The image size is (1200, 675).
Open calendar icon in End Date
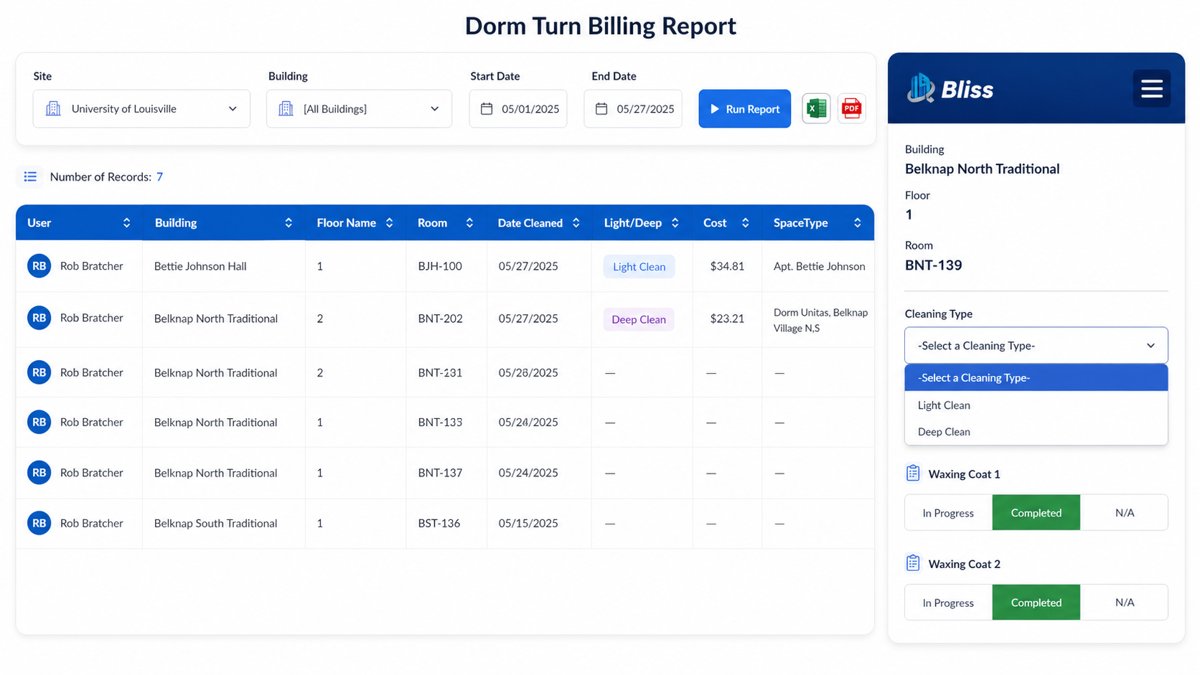(x=602, y=109)
